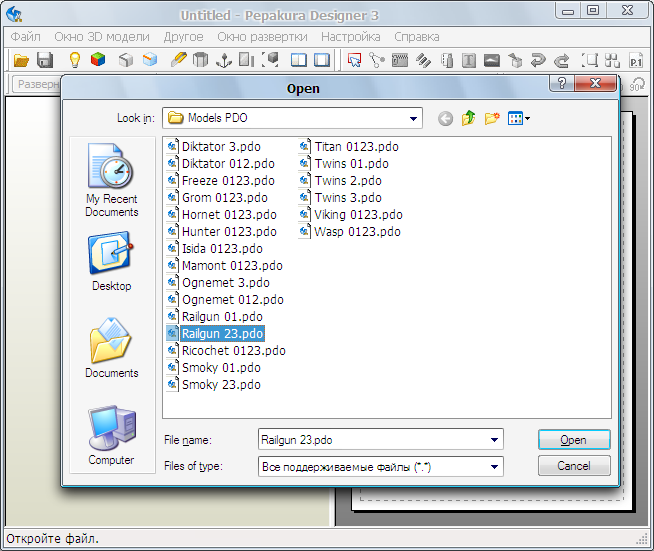Open Documents folder in places bar
654x551 pixels.
coord(111,347)
